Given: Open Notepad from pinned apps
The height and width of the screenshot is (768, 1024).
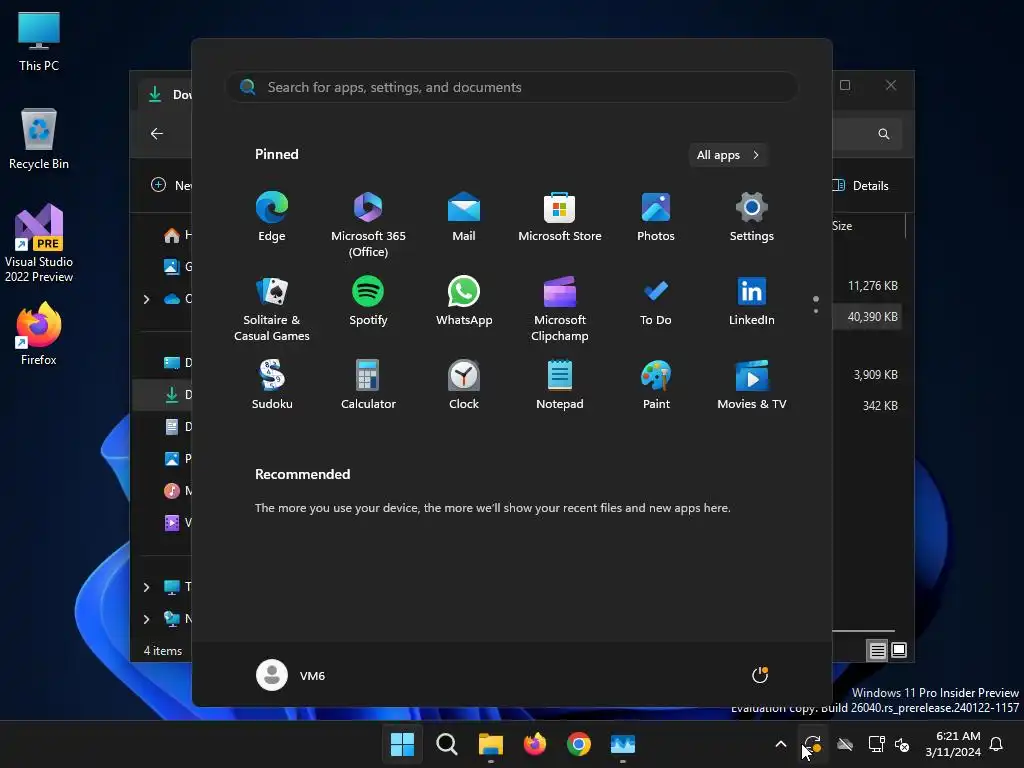Looking at the screenshot, I should (x=560, y=385).
